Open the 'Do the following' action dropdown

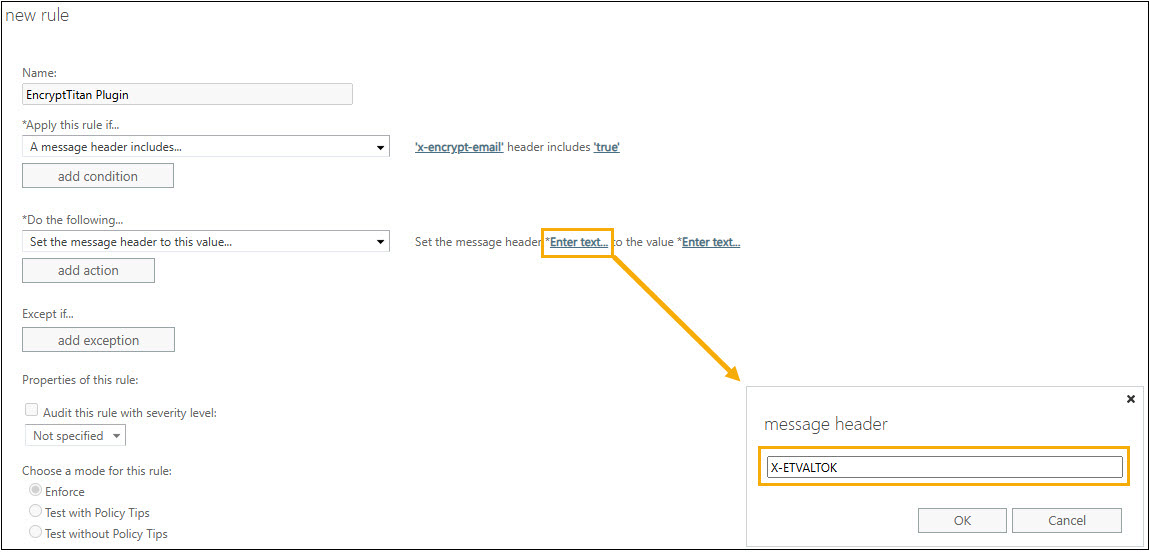206,241
